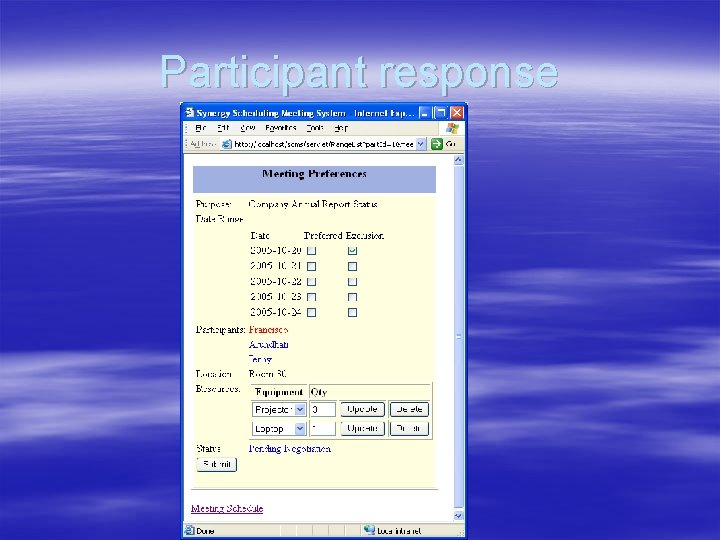Check Exclusion box for 2005-10-23

[352, 297]
